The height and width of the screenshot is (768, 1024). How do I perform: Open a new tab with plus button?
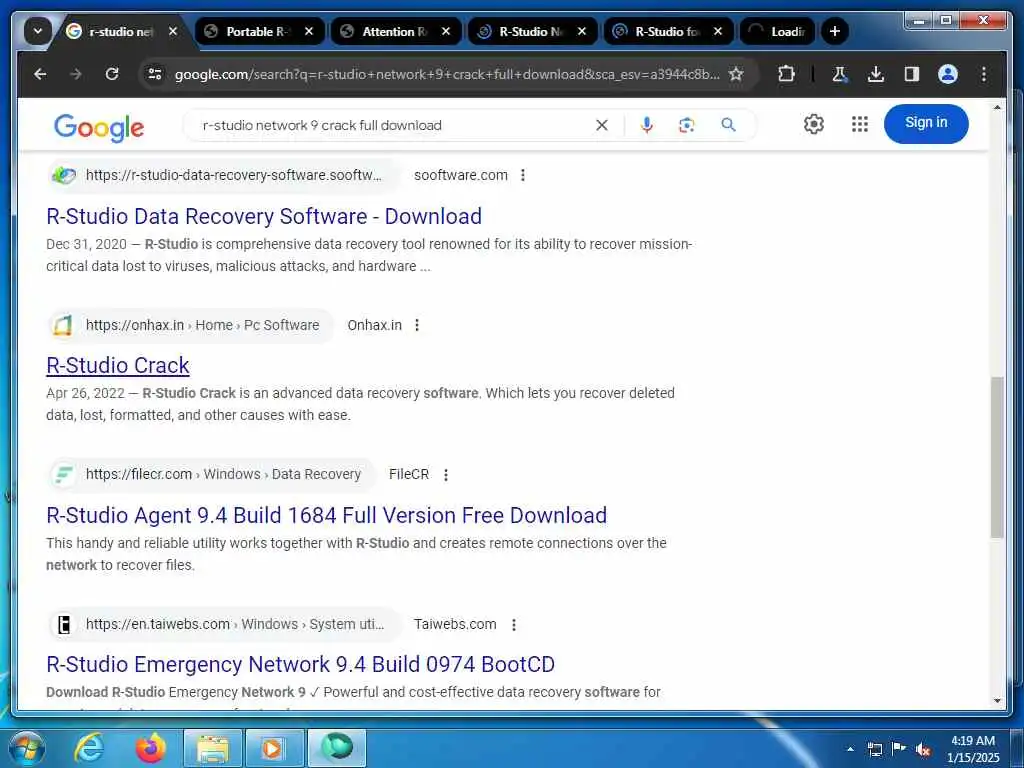click(835, 31)
